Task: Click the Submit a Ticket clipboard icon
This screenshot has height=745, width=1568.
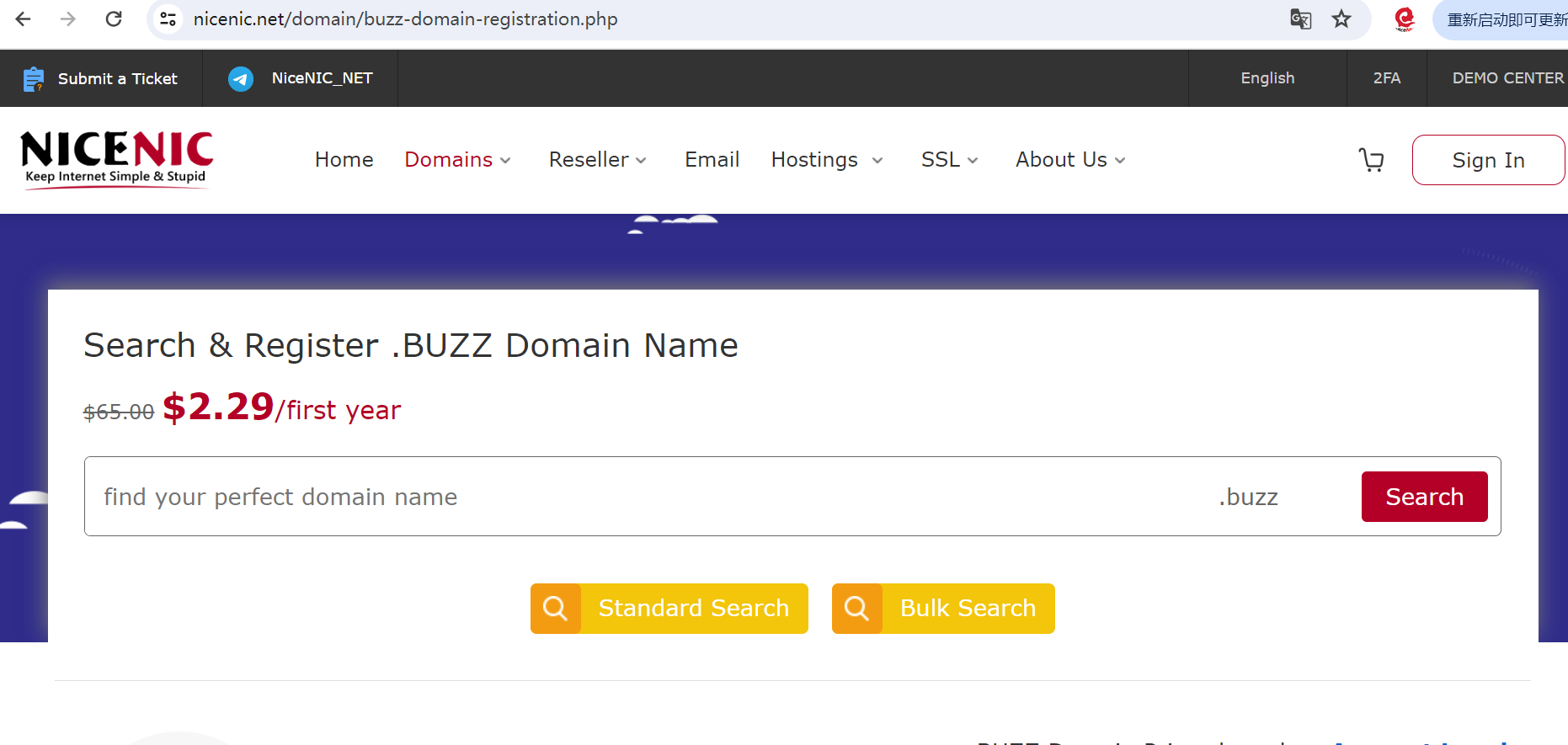Action: [33, 78]
